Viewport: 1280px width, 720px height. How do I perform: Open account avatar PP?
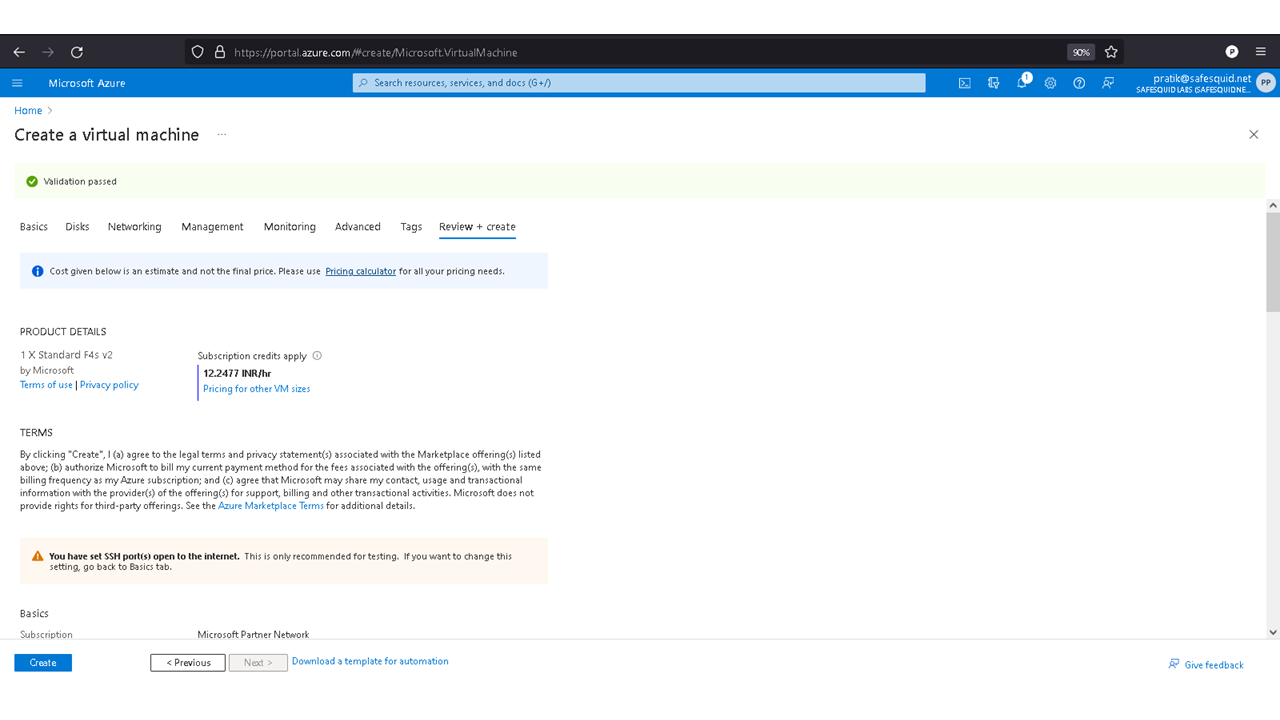click(x=1266, y=83)
